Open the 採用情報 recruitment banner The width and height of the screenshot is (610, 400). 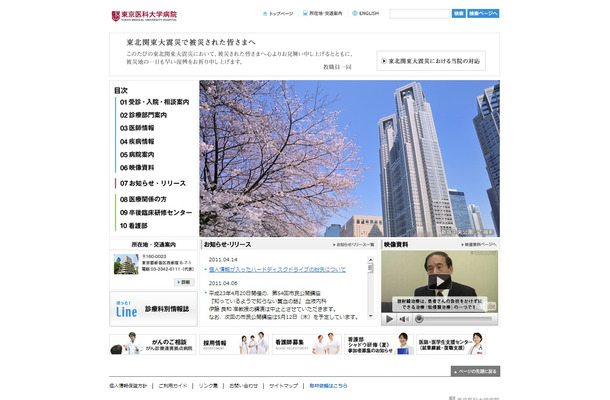tap(234, 344)
